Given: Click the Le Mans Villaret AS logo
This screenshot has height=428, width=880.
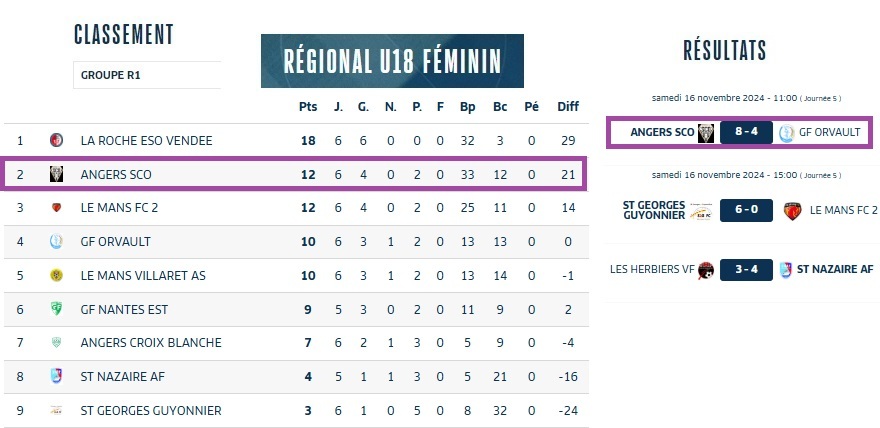Looking at the screenshot, I should click(57, 275).
